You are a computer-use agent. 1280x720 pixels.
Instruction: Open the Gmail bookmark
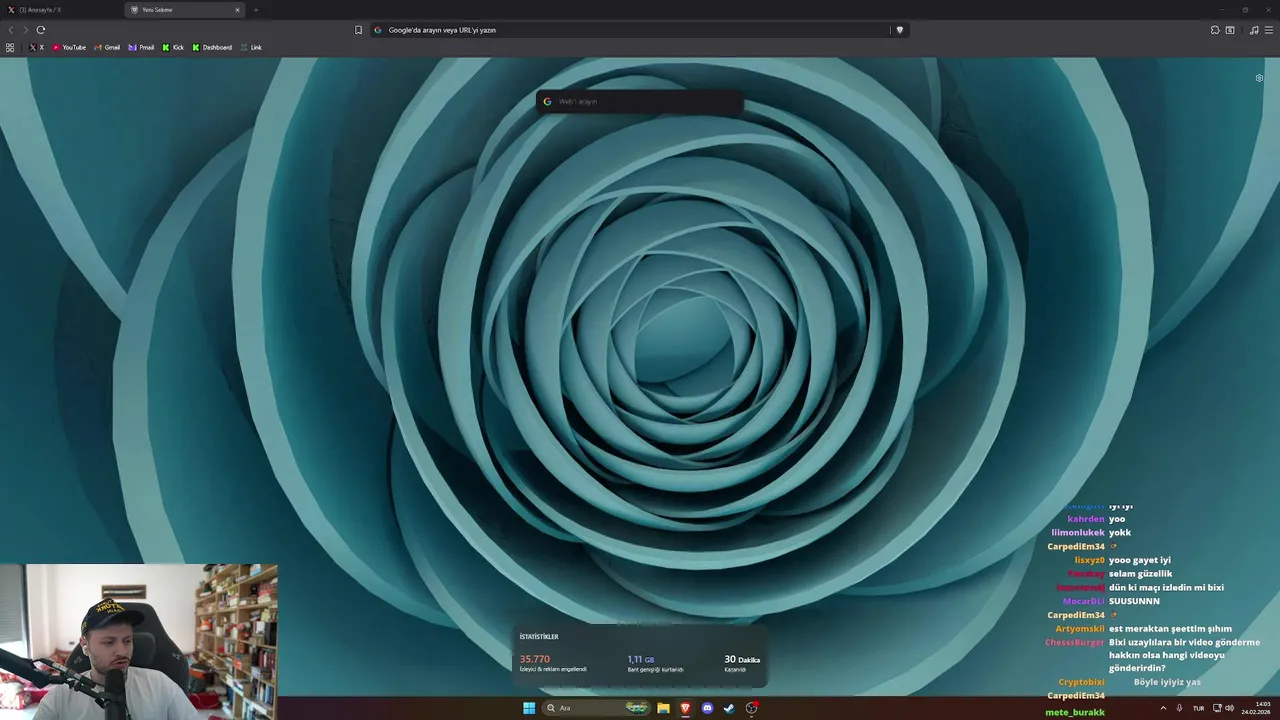107,47
